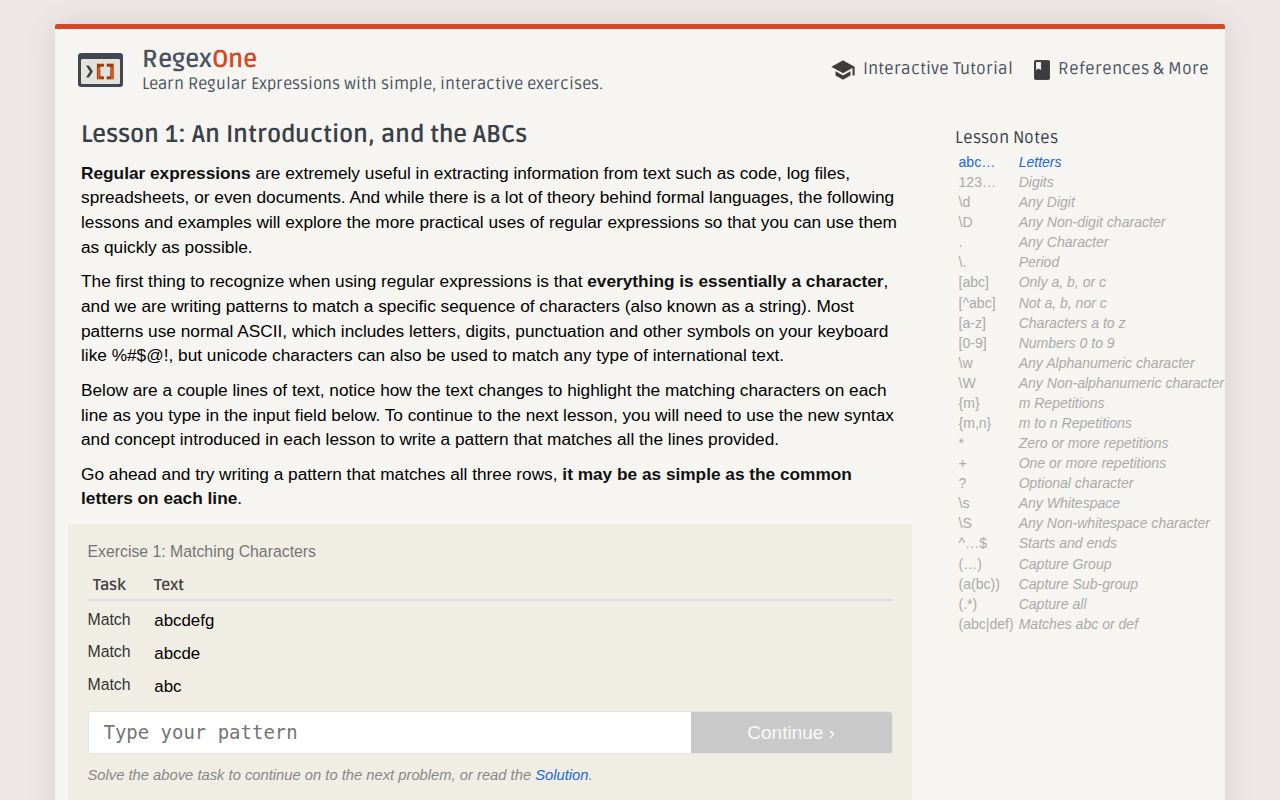The width and height of the screenshot is (1280, 800).
Task: Open the Interactive Tutorial
Action: [x=936, y=68]
